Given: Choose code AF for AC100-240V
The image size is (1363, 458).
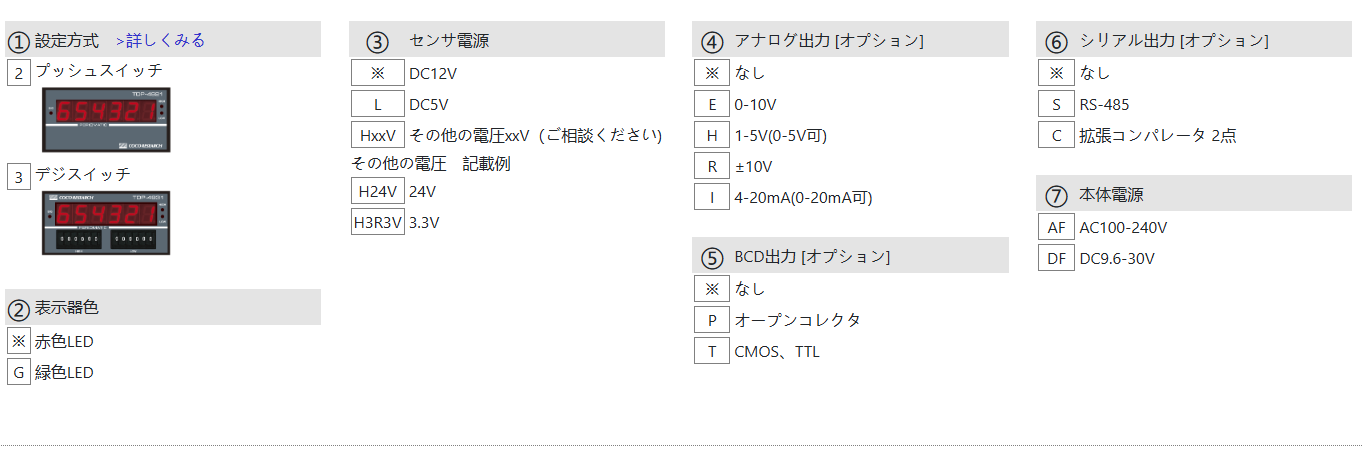Looking at the screenshot, I should (1056, 228).
